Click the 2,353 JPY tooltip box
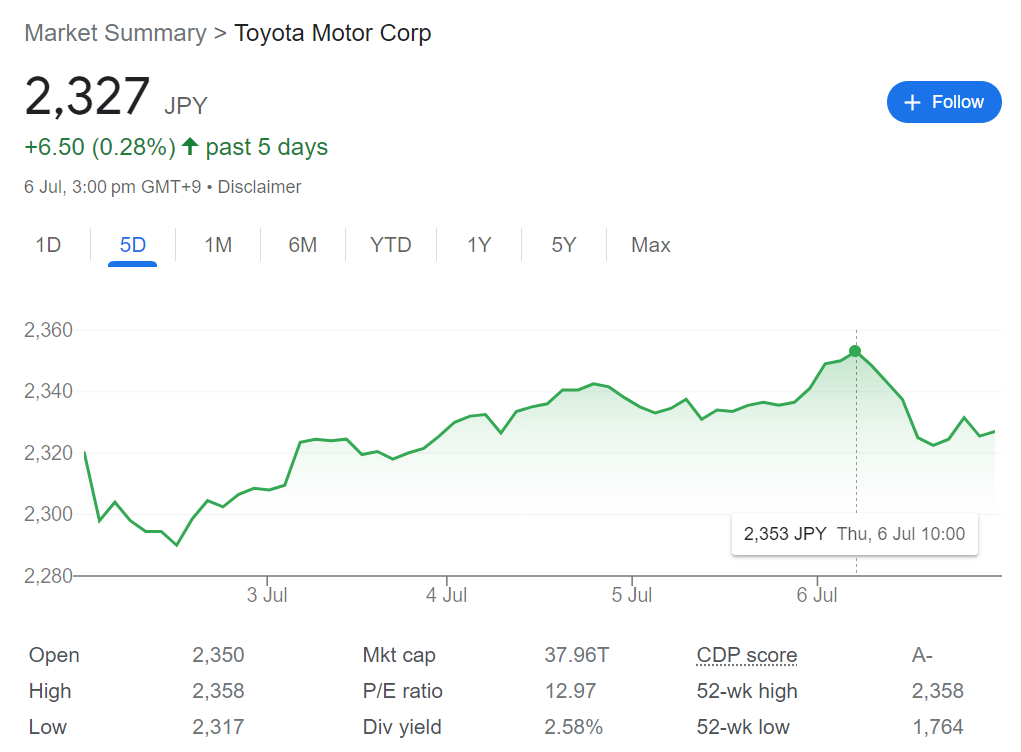Image resolution: width=1021 pixels, height=752 pixels. pos(854,534)
